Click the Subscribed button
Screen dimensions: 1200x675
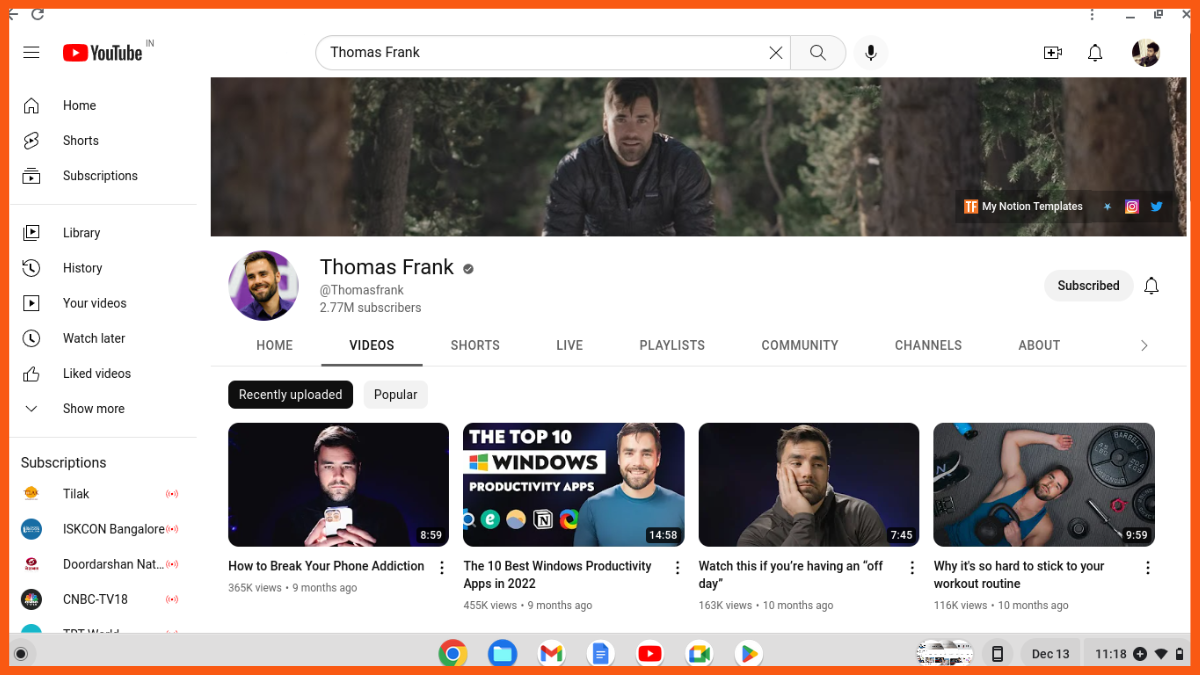[1088, 286]
